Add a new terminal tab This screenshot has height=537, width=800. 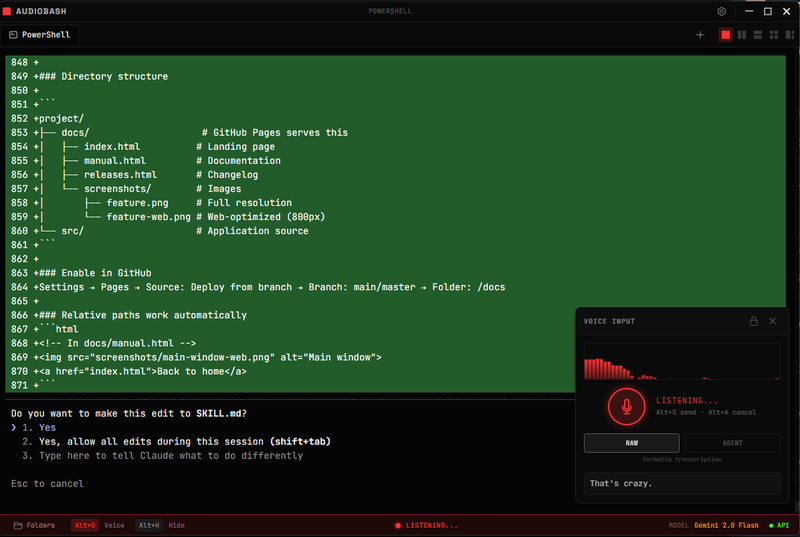(x=700, y=35)
